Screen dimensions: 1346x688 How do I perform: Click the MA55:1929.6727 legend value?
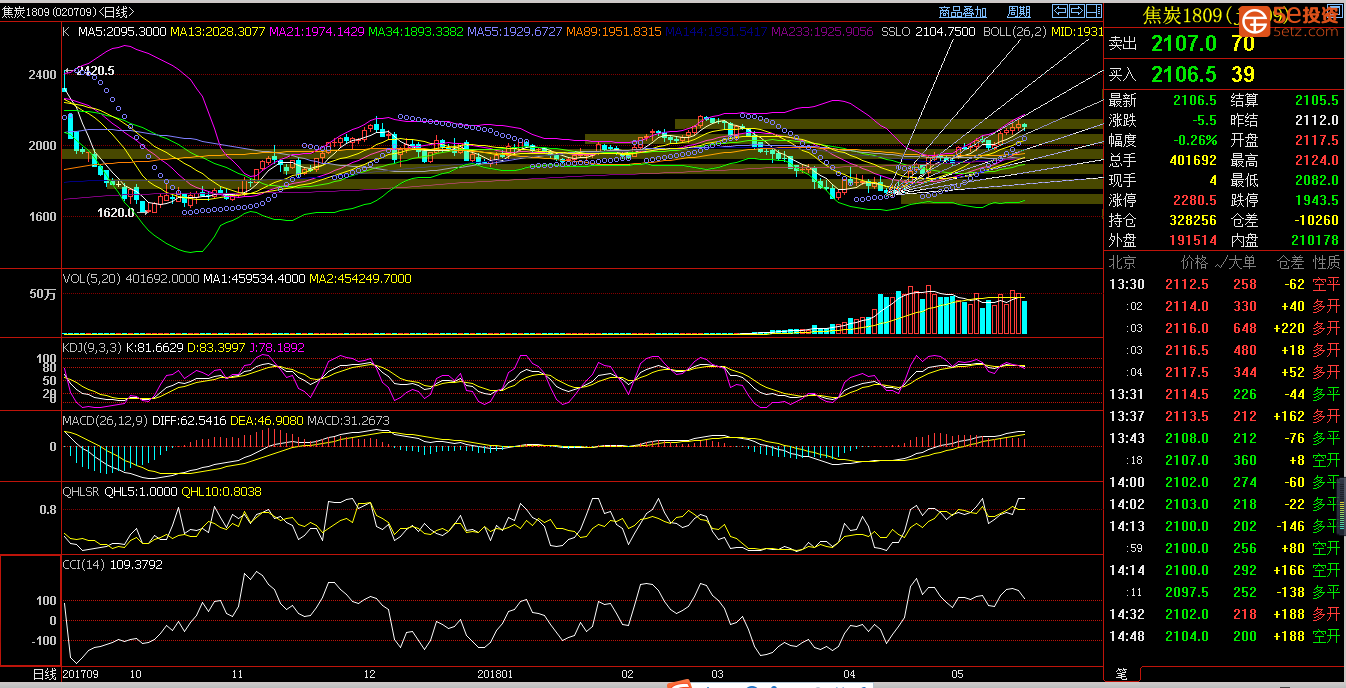[x=515, y=32]
